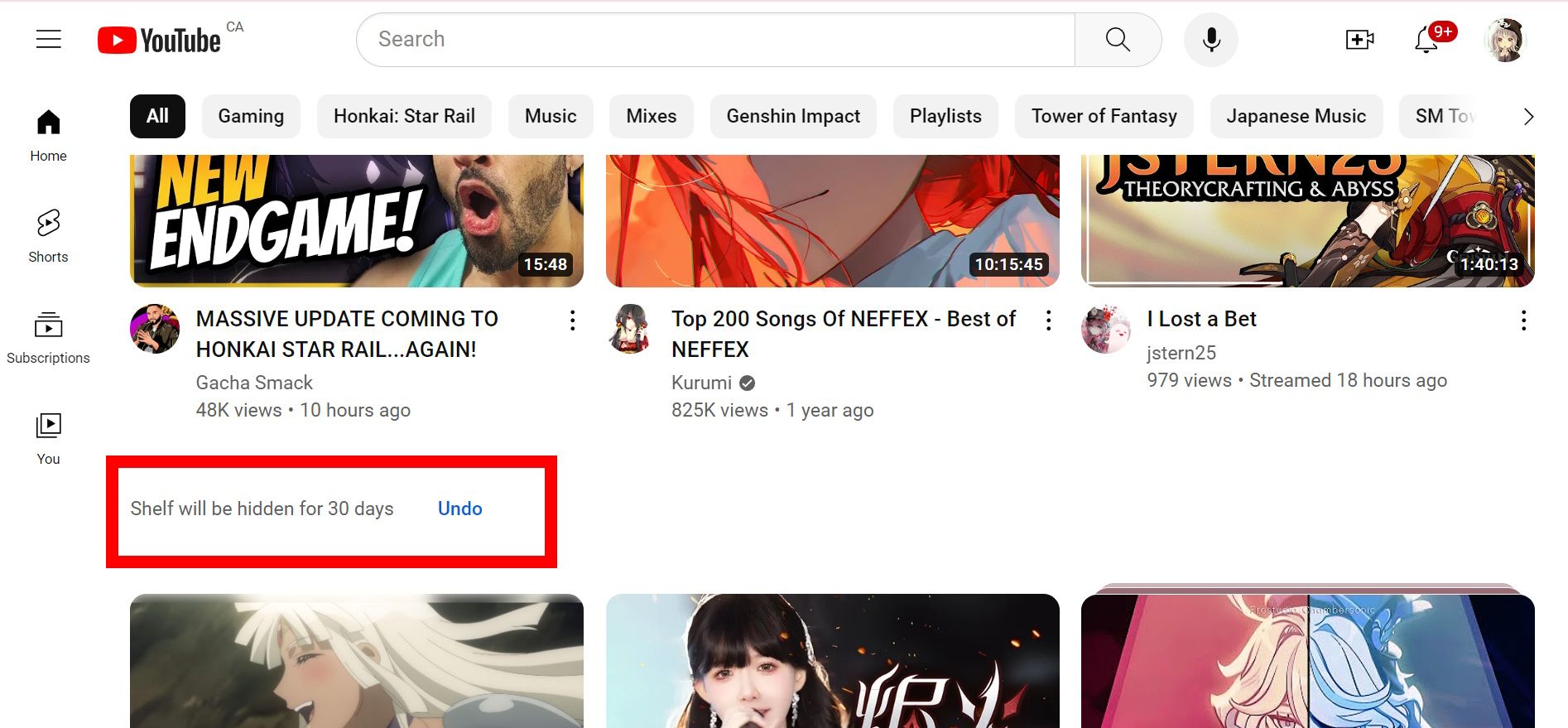
Task: Click '48K views • 10 hours ago' text
Action: [x=303, y=410]
